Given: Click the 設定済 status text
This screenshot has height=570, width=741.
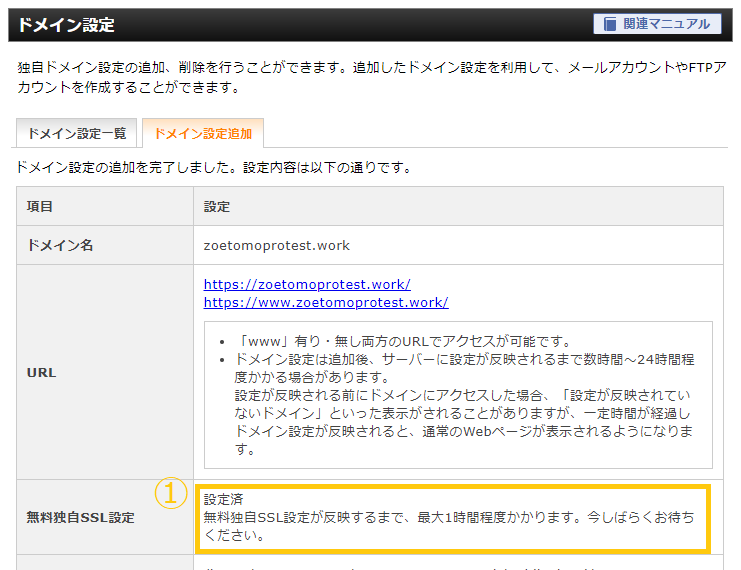Looking at the screenshot, I should click(x=224, y=499).
